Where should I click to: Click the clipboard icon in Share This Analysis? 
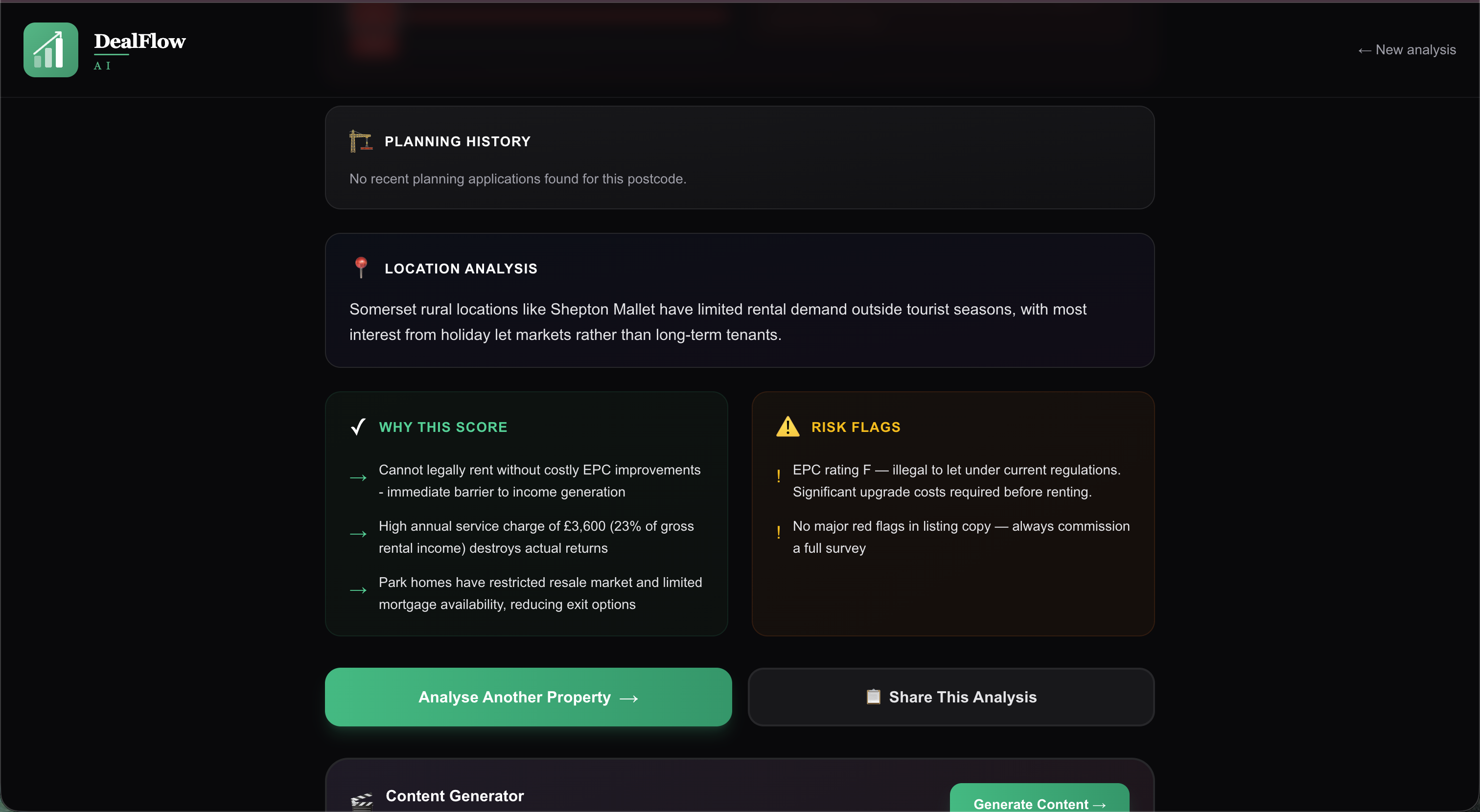click(873, 697)
